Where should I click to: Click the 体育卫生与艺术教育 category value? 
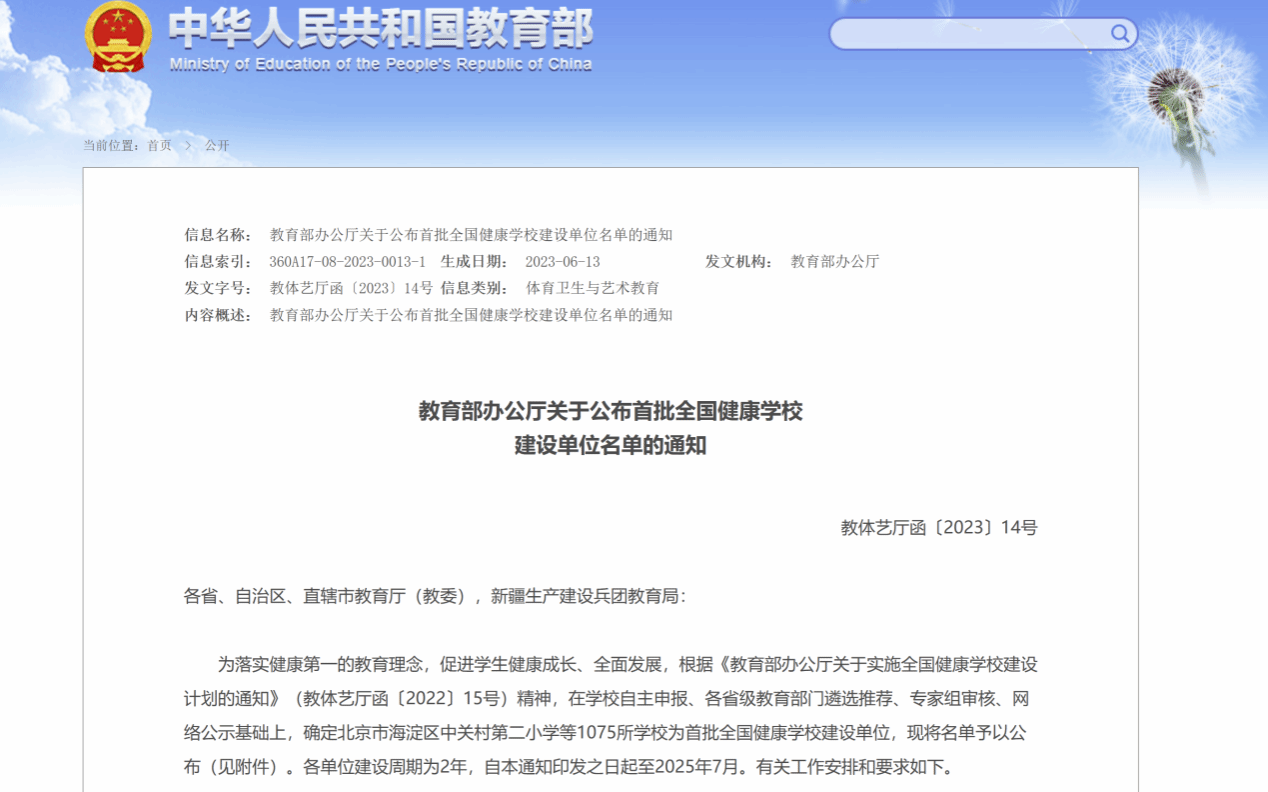pyautogui.click(x=592, y=288)
